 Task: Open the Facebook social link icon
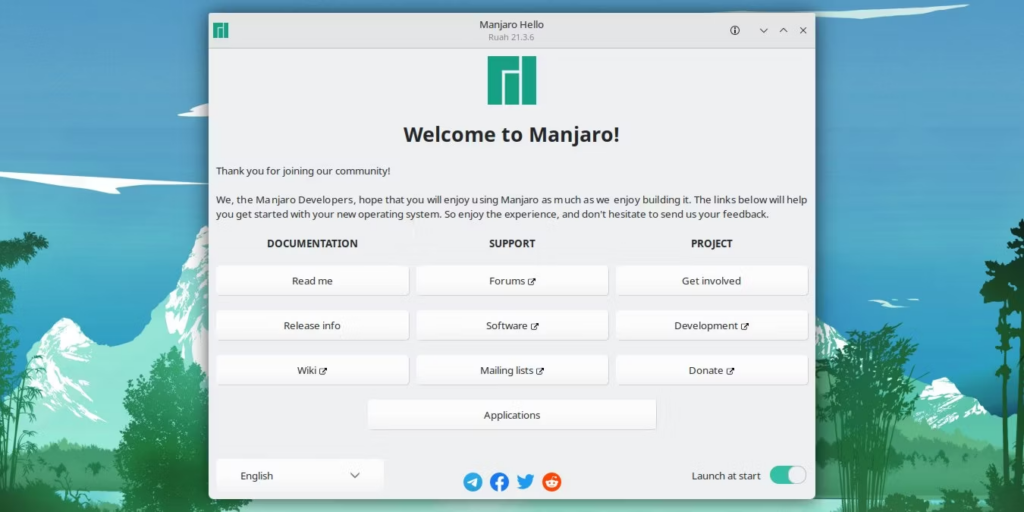(500, 482)
